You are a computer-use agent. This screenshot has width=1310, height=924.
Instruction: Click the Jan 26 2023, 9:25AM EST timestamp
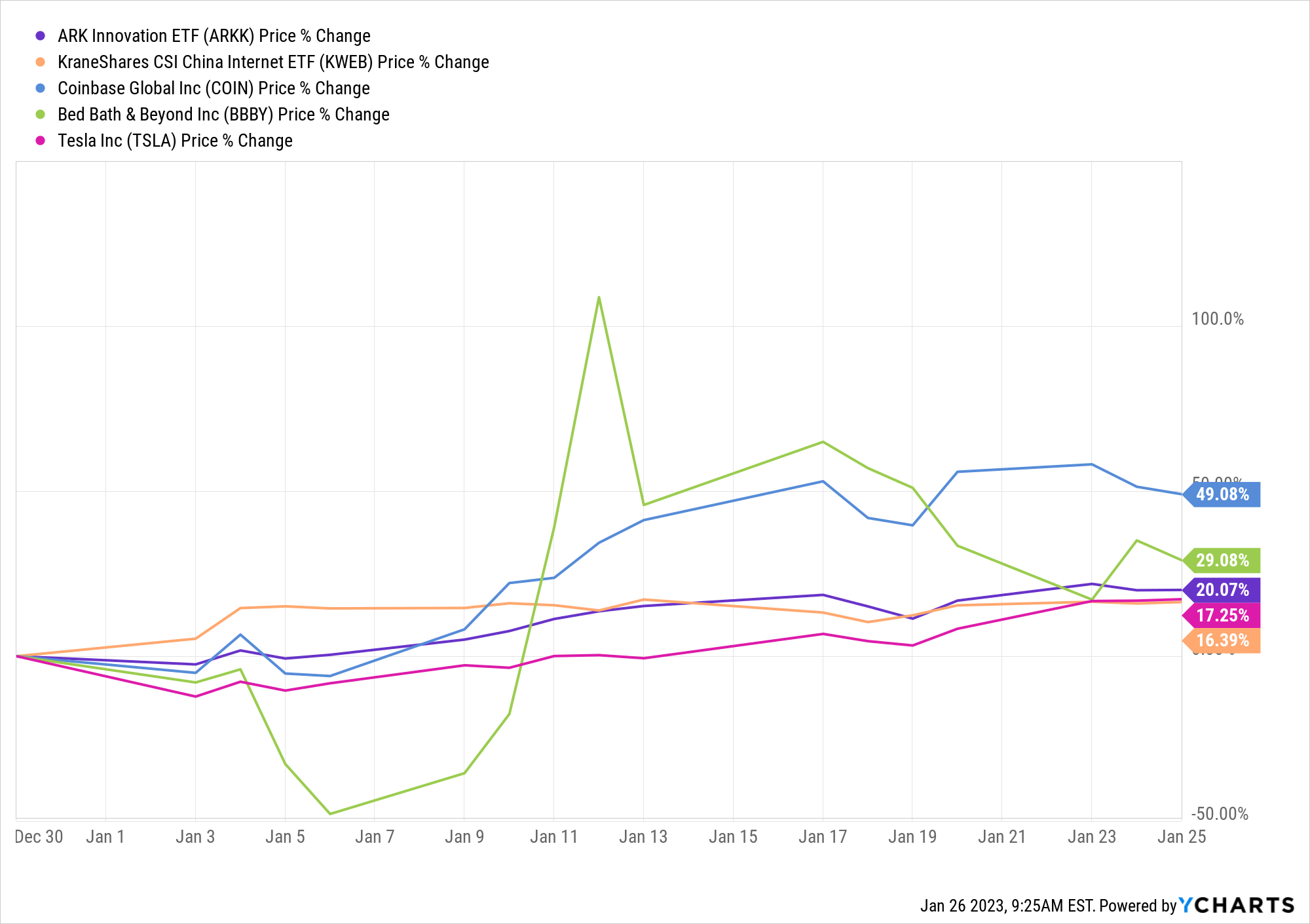pos(1007,906)
